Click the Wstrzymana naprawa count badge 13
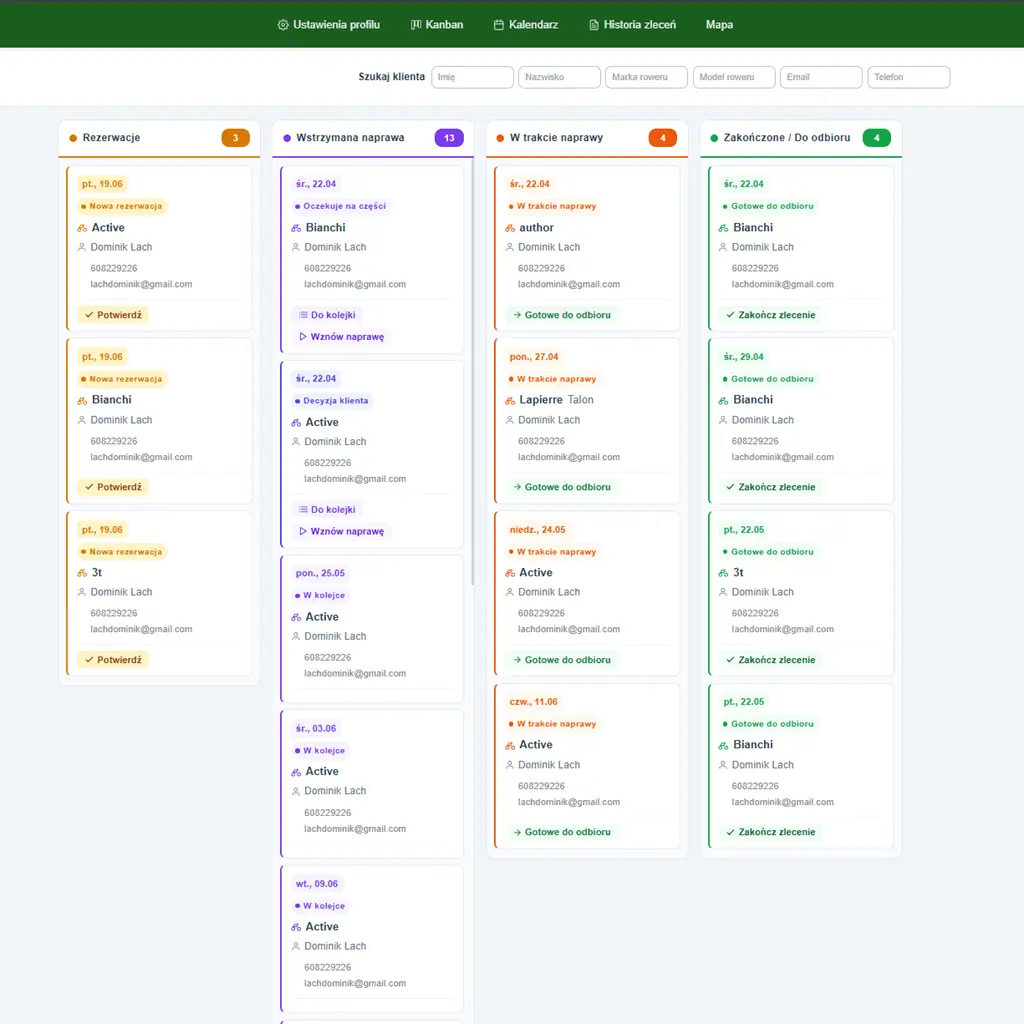The height and width of the screenshot is (1024, 1024). tap(449, 138)
